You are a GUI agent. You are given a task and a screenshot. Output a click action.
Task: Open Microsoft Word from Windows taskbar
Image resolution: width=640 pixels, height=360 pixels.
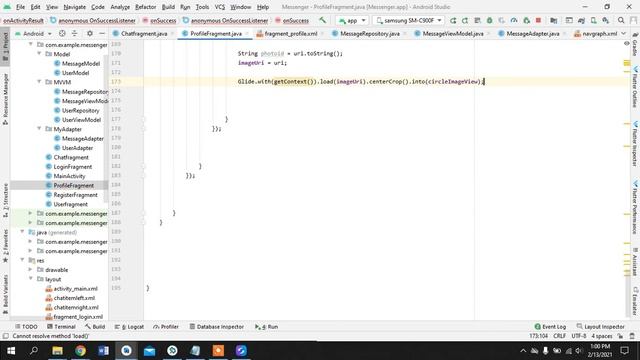point(103,351)
